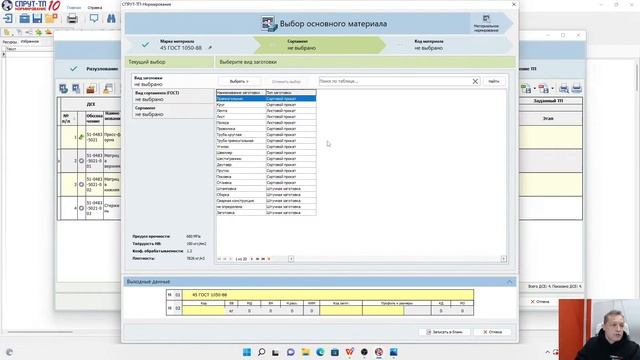Switch to the Ресурсы panel tab
The height and width of the screenshot is (360, 640).
pyautogui.click(x=9, y=42)
